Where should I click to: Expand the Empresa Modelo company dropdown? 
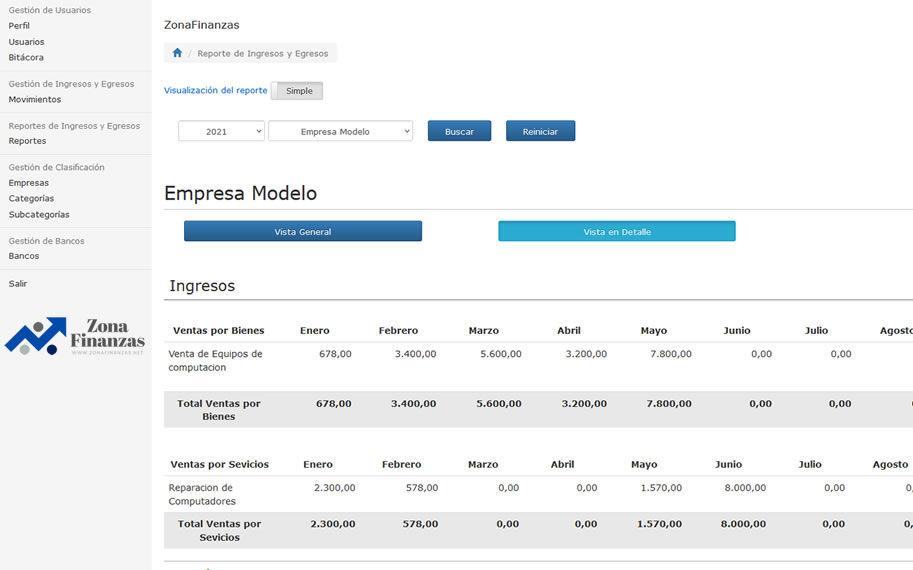pyautogui.click(x=340, y=131)
